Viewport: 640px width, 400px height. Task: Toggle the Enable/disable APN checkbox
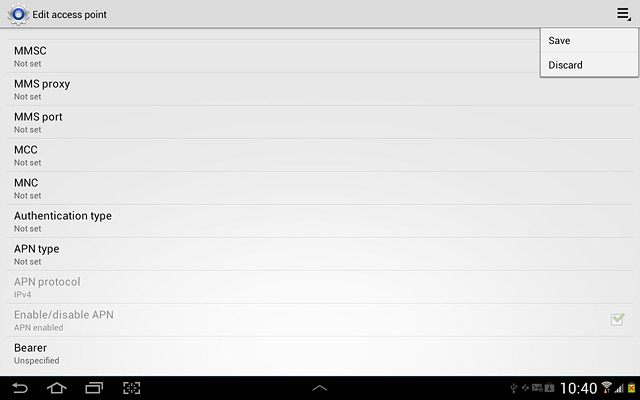click(x=618, y=319)
